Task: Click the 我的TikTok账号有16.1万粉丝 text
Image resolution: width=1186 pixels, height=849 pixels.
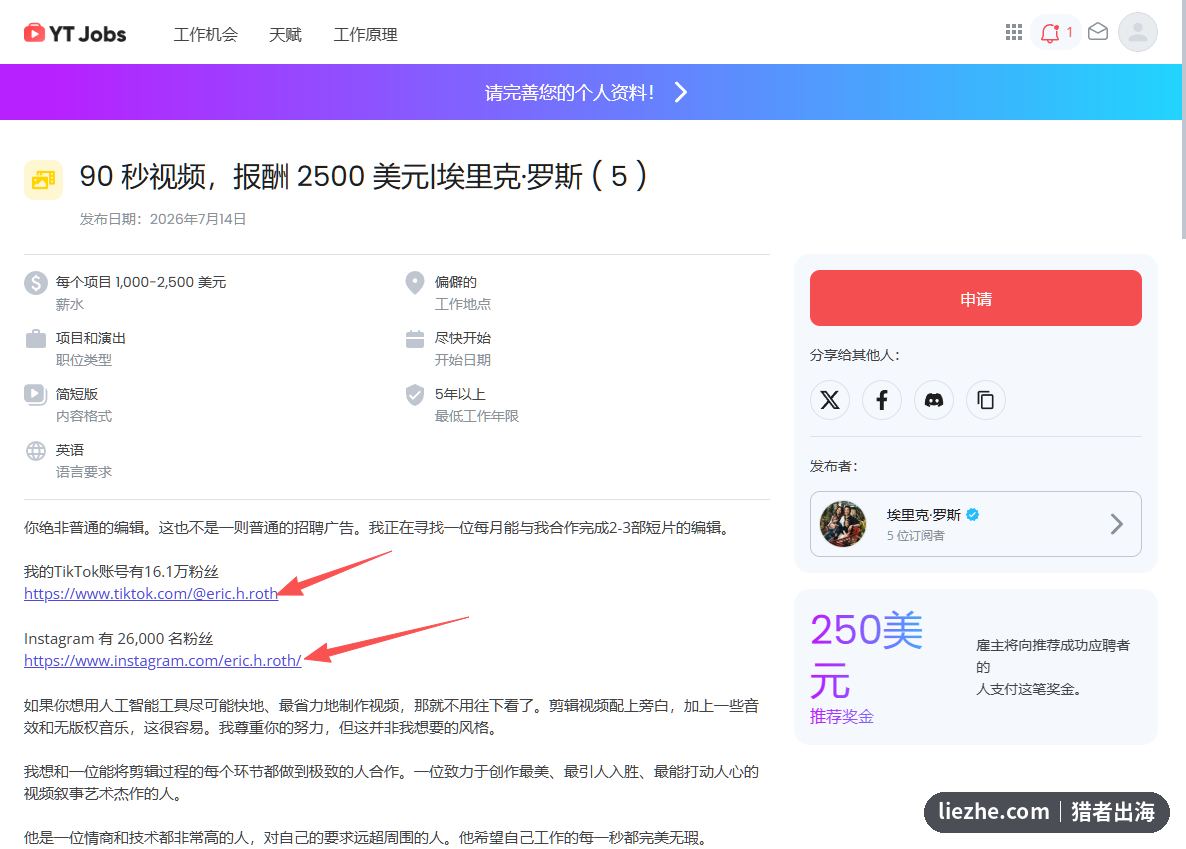Action: coord(121,571)
